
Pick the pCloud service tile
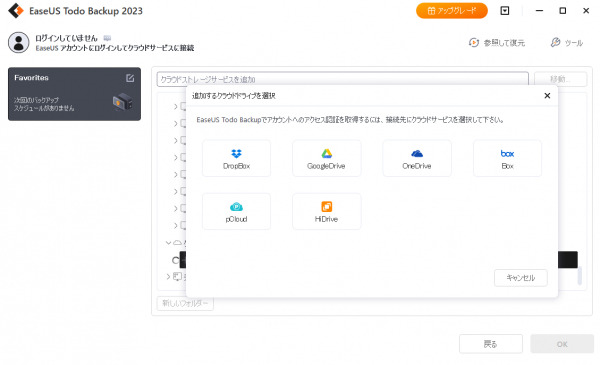(x=236, y=212)
